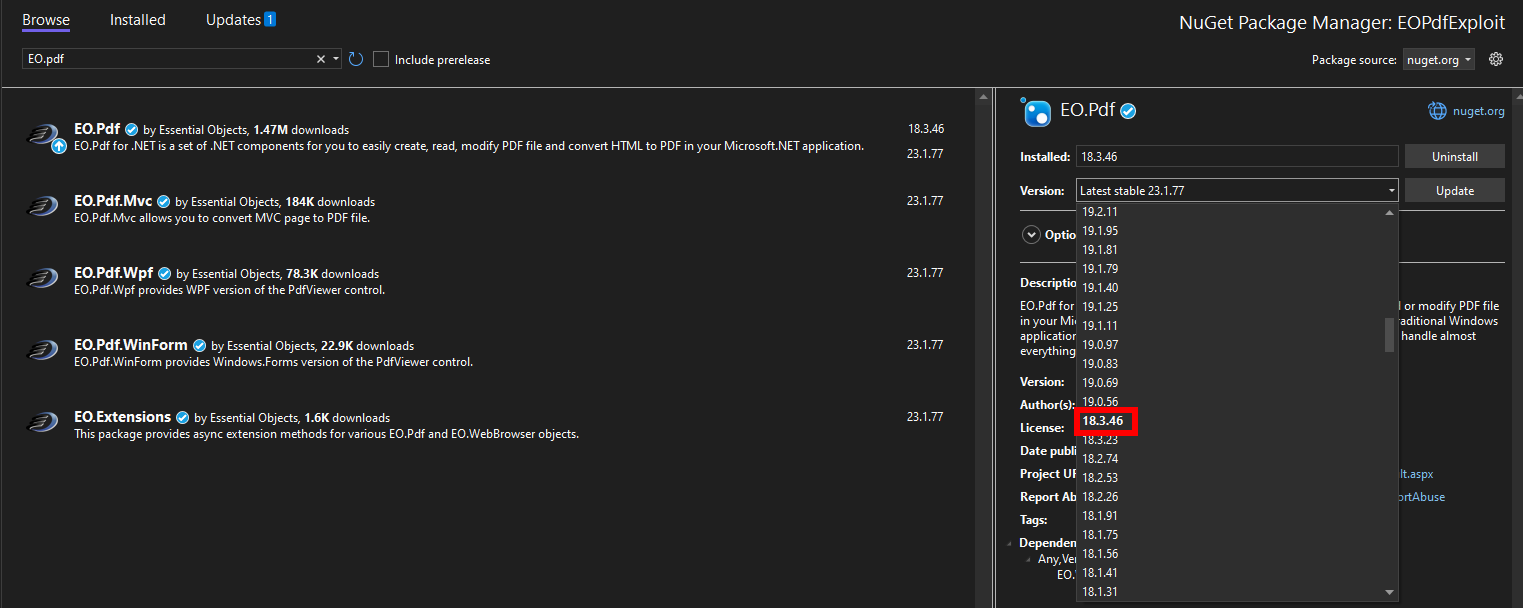Viewport: 1523px width, 608px height.
Task: Click the Uninstall button
Action: [x=1455, y=156]
